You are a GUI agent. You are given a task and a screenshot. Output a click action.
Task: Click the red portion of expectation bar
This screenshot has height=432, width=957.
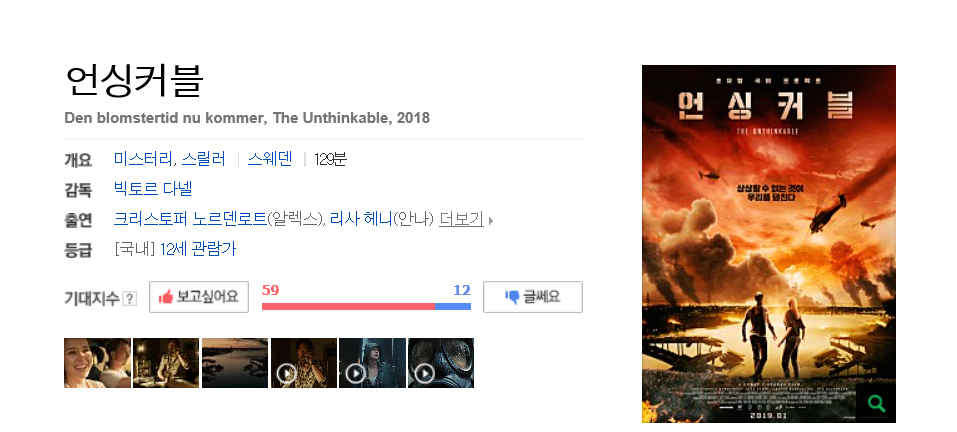348,306
